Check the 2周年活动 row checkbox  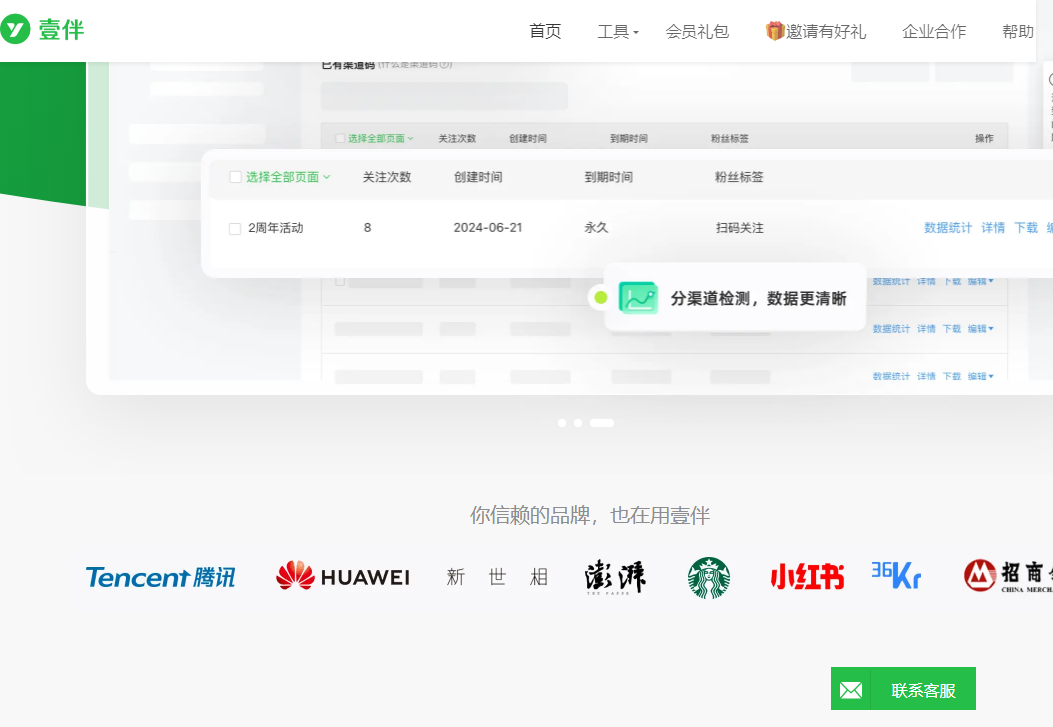[x=235, y=229]
